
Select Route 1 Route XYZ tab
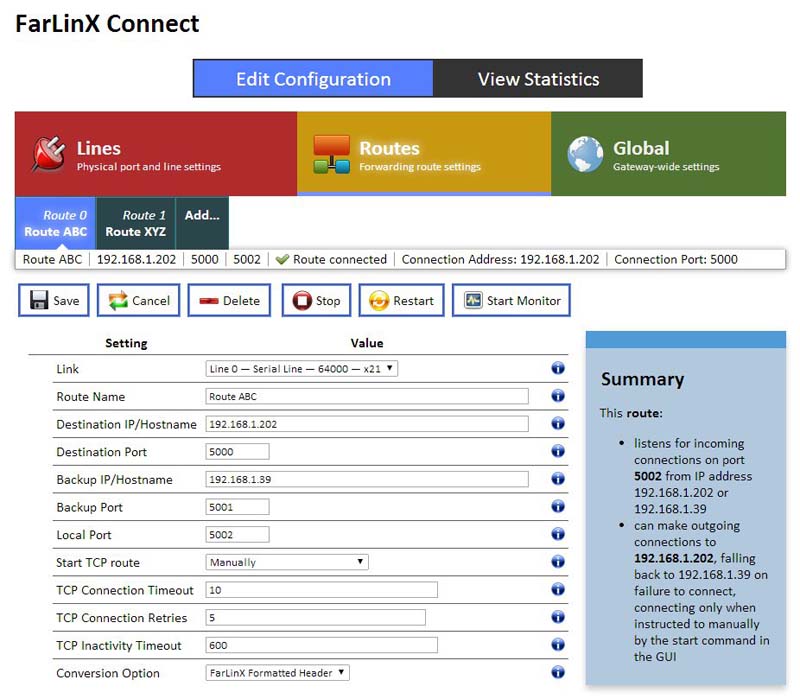(135, 223)
